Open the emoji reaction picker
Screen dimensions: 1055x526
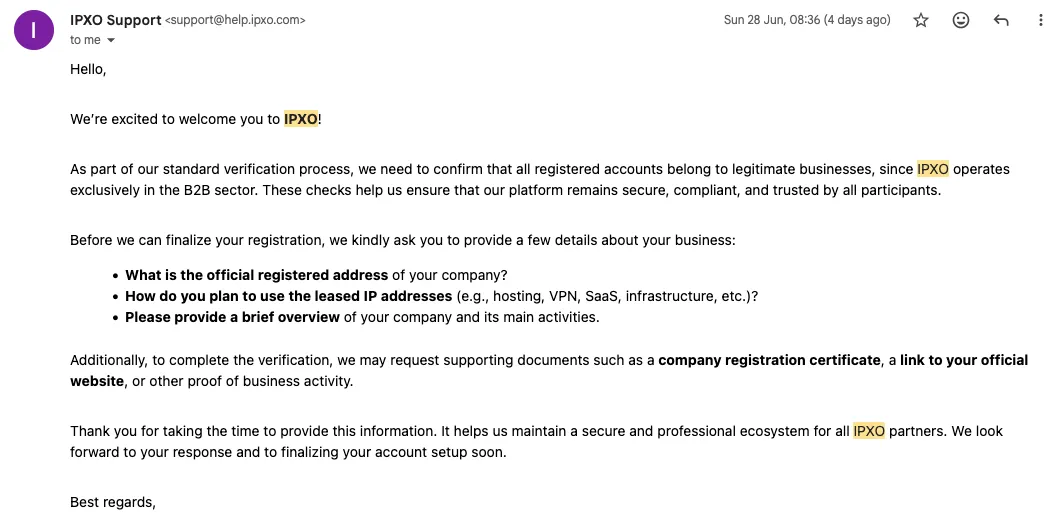961,20
